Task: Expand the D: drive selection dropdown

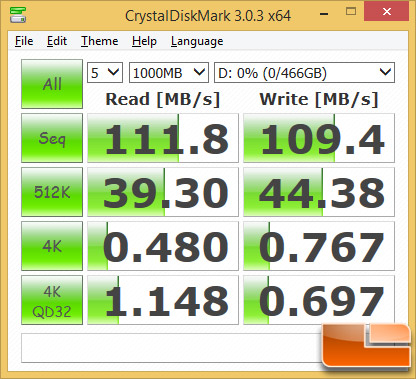Action: pos(304,72)
